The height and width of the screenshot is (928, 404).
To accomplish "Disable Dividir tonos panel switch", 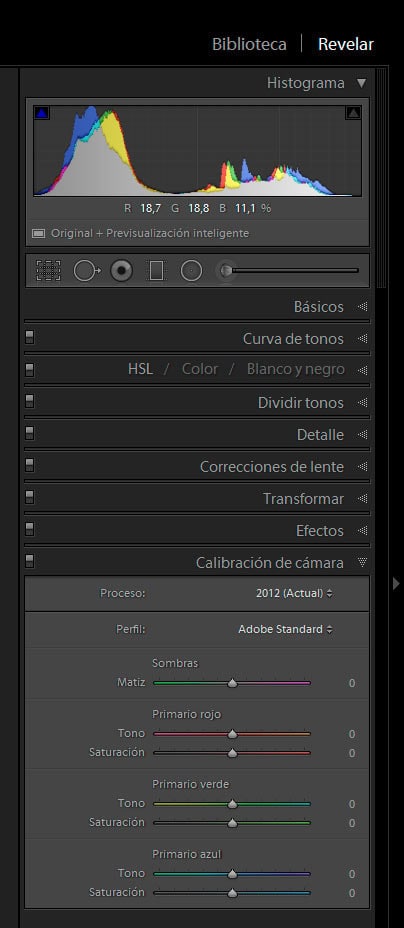I will (30, 402).
